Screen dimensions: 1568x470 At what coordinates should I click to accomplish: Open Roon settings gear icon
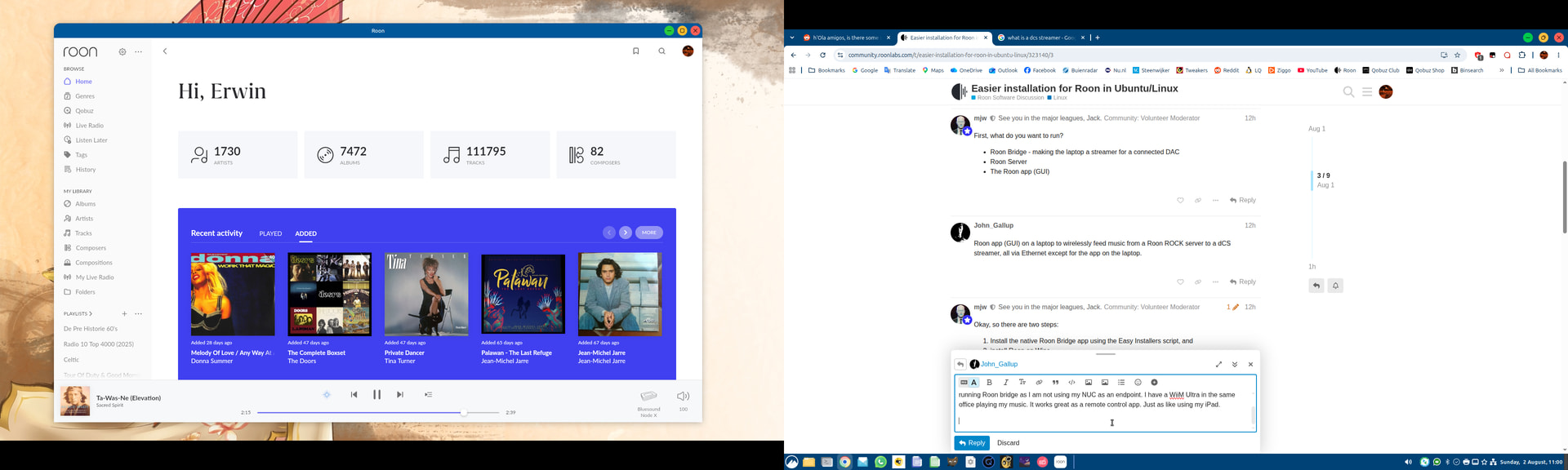tap(122, 51)
